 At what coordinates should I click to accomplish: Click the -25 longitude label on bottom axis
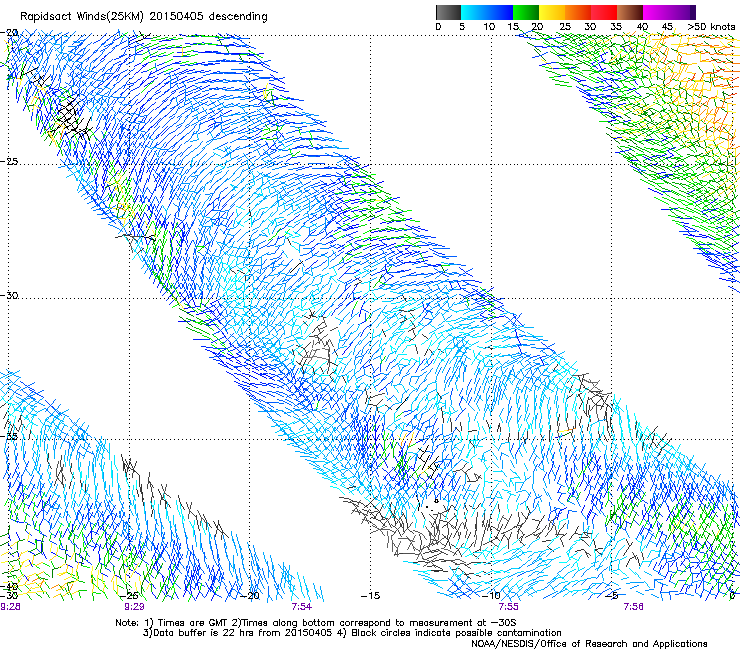129,596
